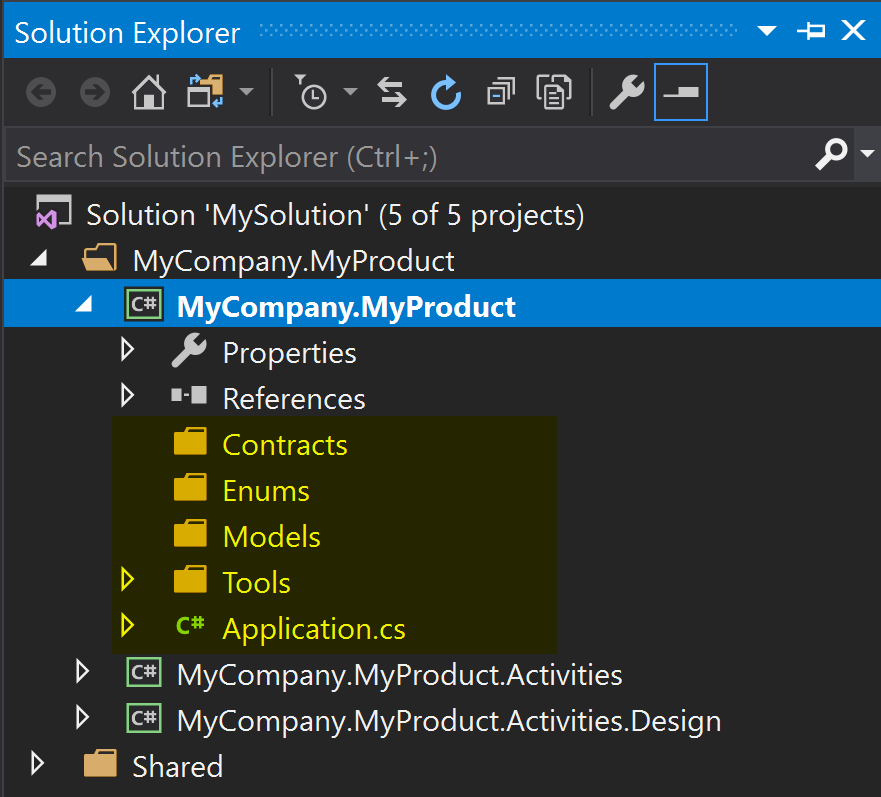Select the Contracts folder

(284, 445)
